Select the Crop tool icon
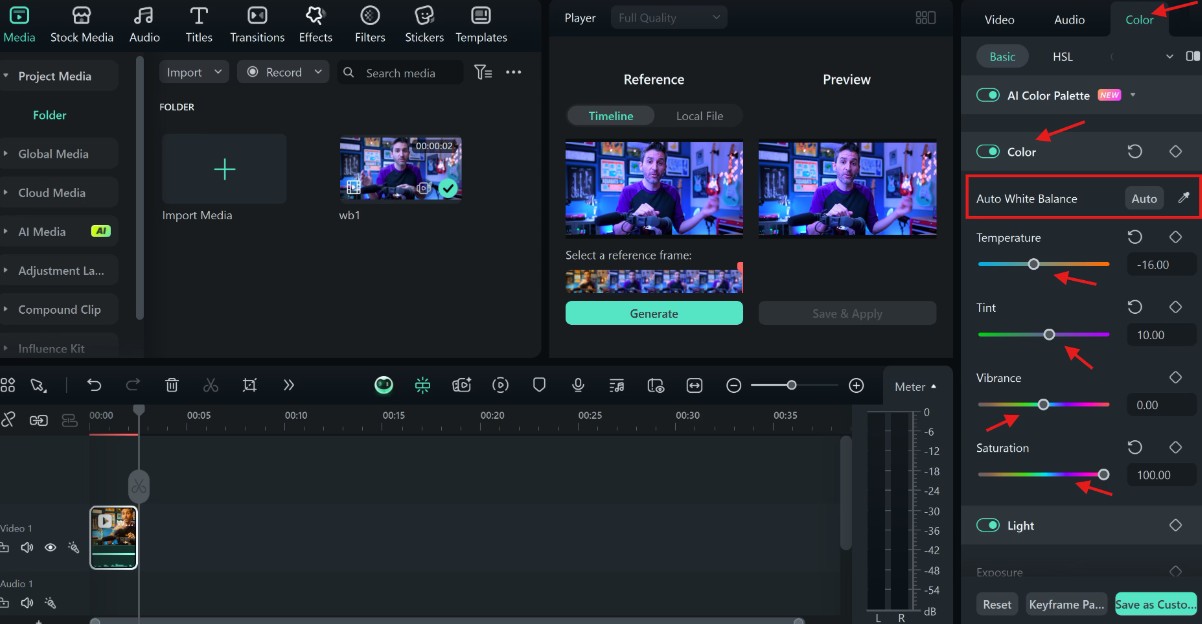Viewport: 1202px width, 624px height. point(250,385)
